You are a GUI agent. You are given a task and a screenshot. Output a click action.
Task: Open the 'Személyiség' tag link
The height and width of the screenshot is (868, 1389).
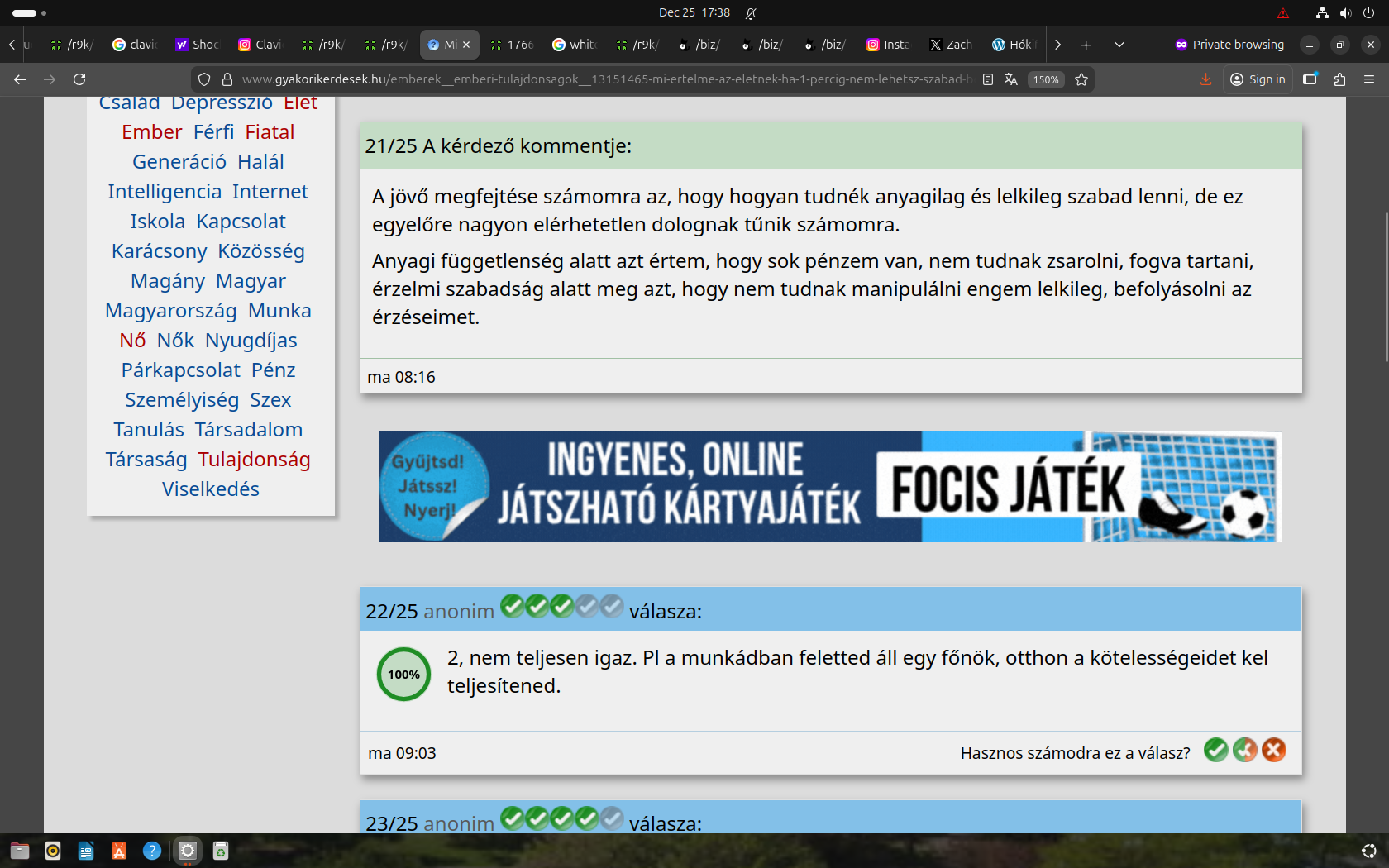pyautogui.click(x=182, y=400)
